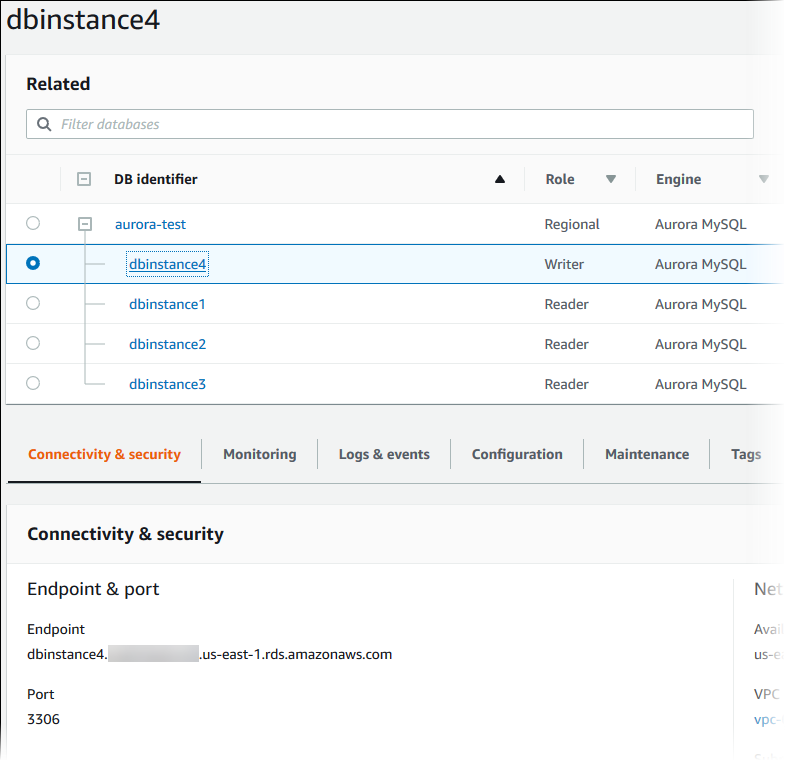Image resolution: width=785 pixels, height=761 pixels.
Task: Click the selected dbinstance4 radio button
Action: [x=33, y=264]
